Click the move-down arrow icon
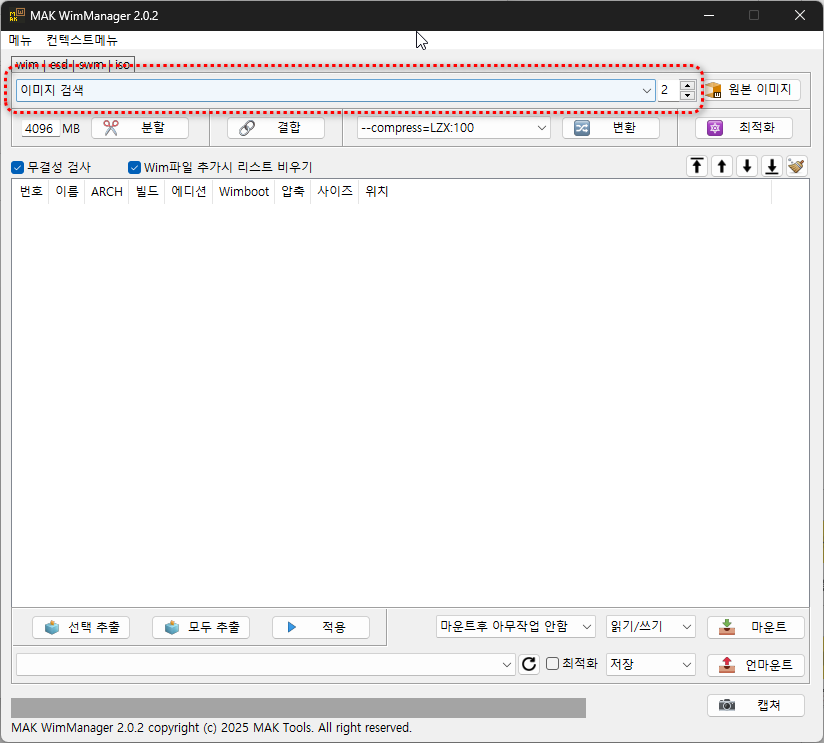Screen dimensions: 824x743 coord(747,167)
